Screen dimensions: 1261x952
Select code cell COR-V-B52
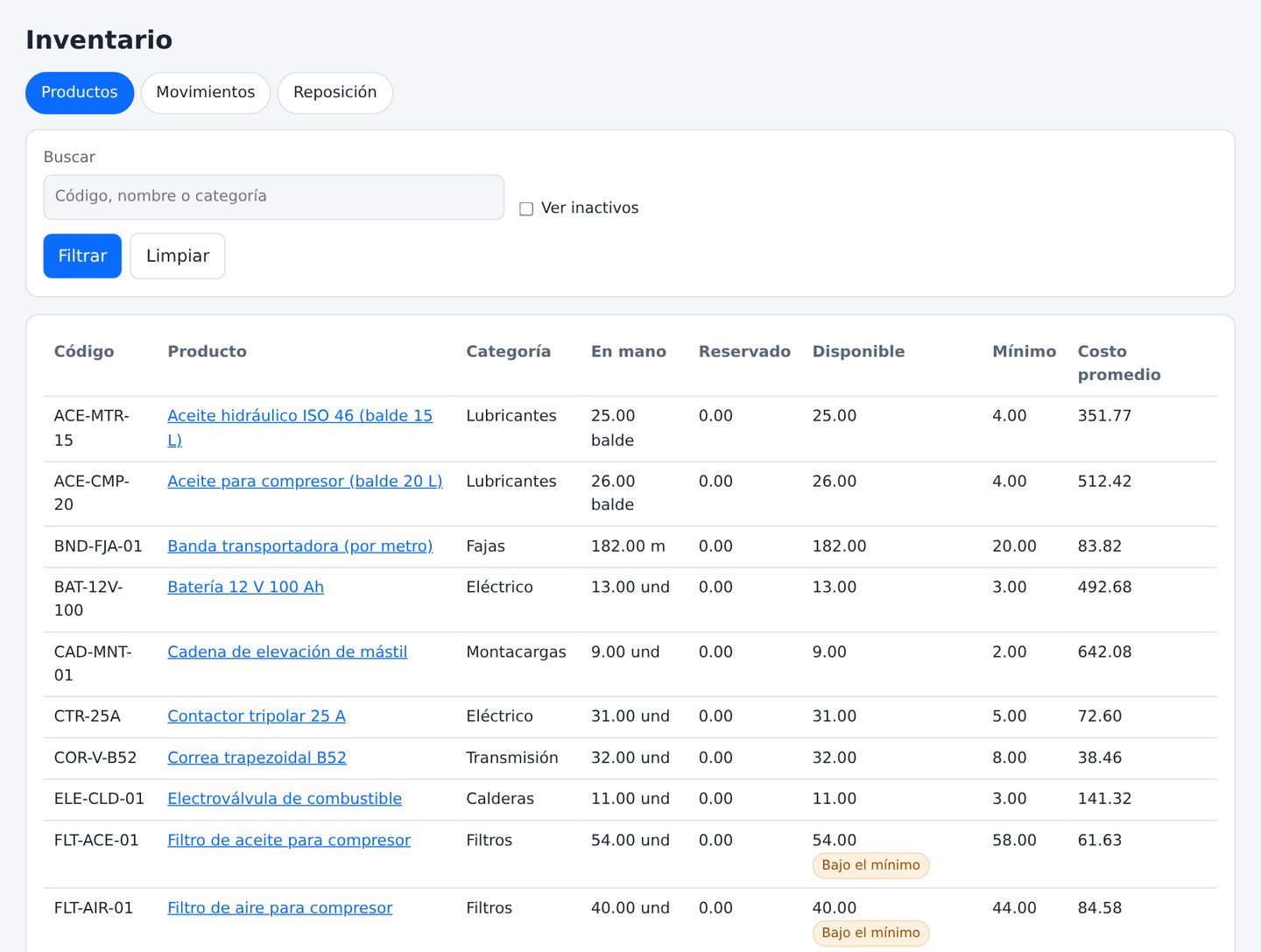click(x=95, y=758)
